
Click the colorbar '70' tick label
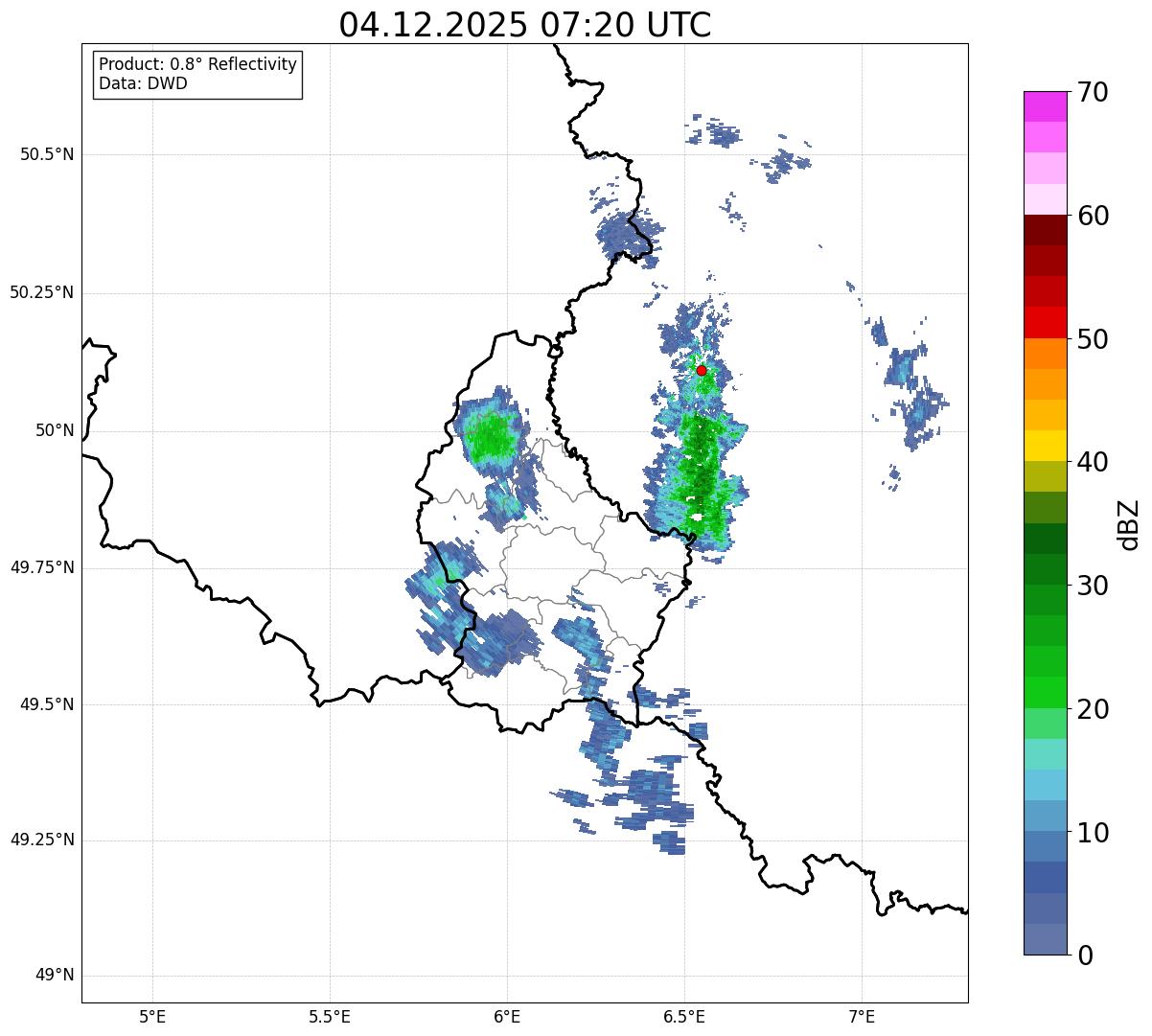click(1093, 92)
